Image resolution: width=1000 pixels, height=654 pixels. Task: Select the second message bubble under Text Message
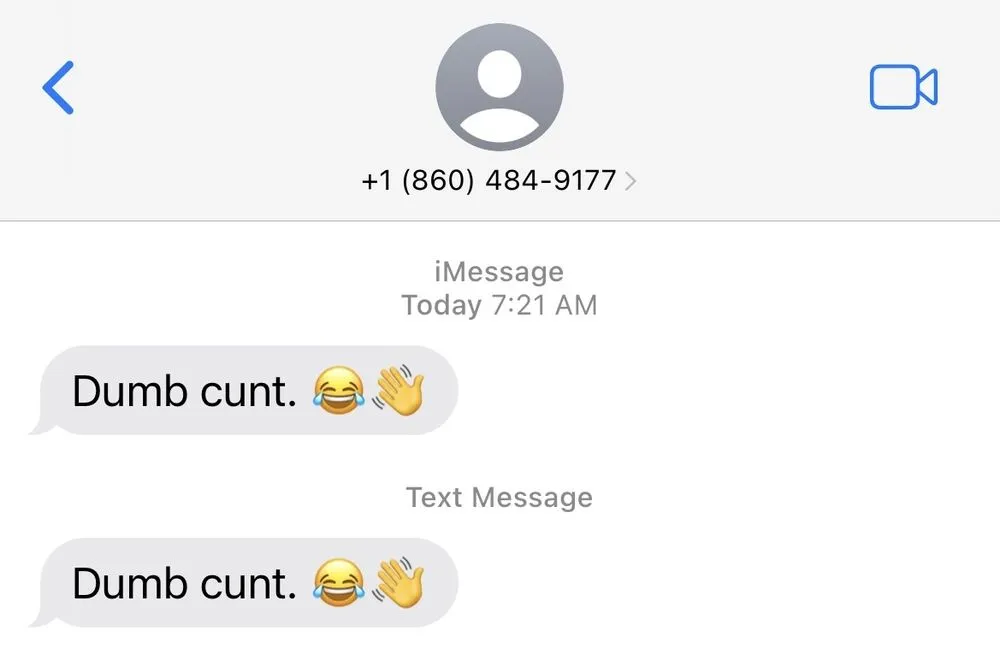point(244,583)
